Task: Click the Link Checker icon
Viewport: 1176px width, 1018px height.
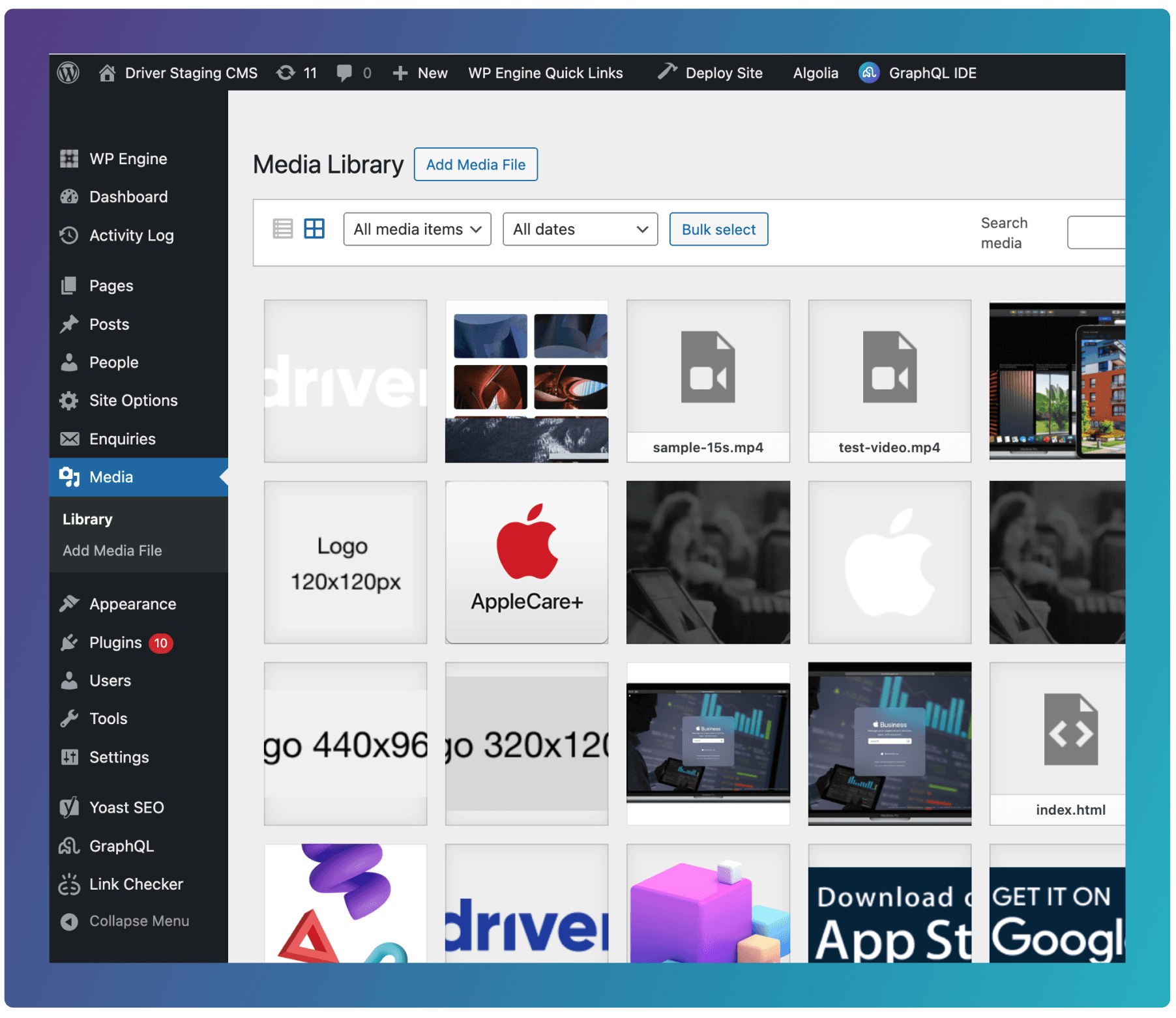Action: (x=69, y=884)
